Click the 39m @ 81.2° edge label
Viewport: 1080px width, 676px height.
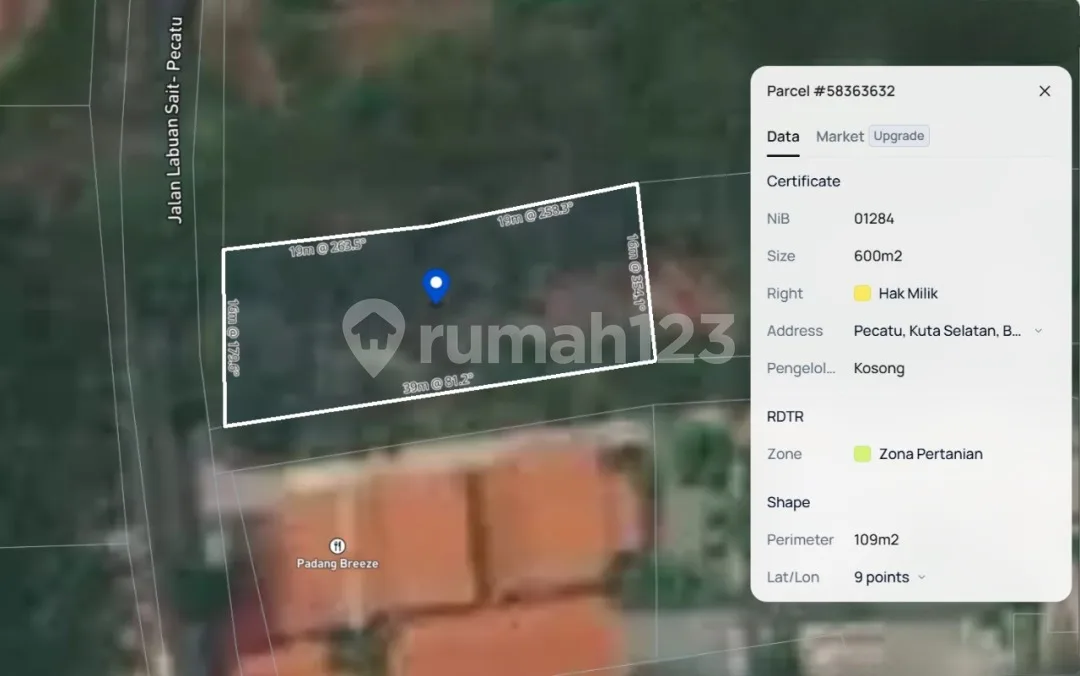[438, 383]
